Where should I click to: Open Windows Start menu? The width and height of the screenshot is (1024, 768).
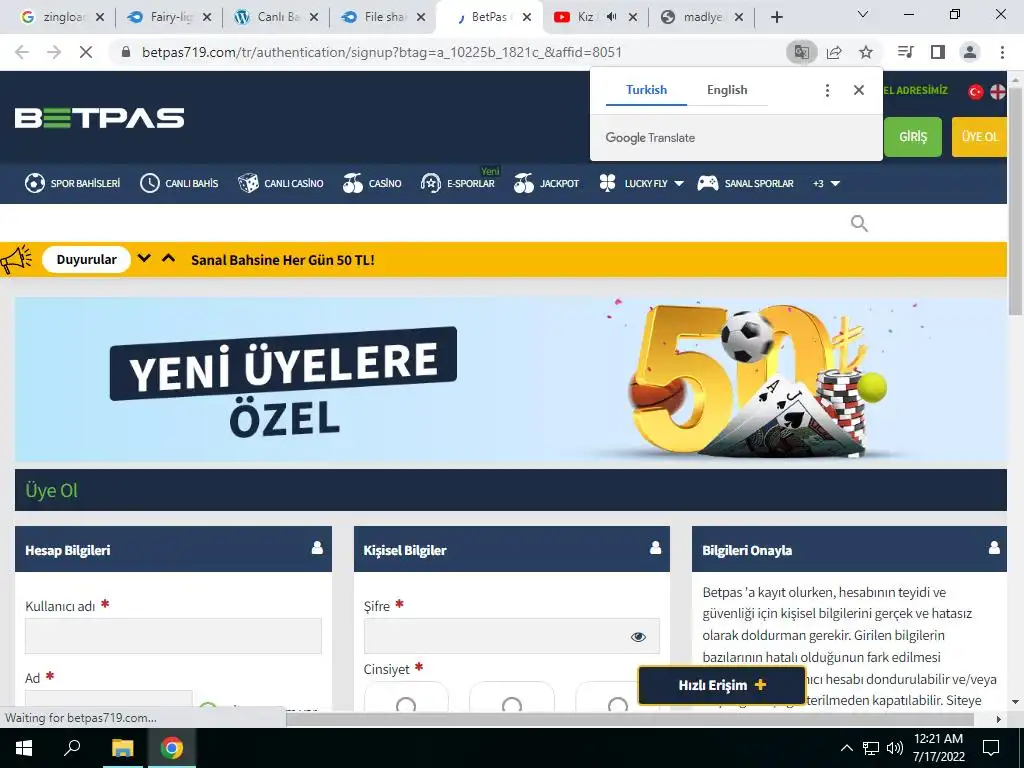(x=24, y=748)
